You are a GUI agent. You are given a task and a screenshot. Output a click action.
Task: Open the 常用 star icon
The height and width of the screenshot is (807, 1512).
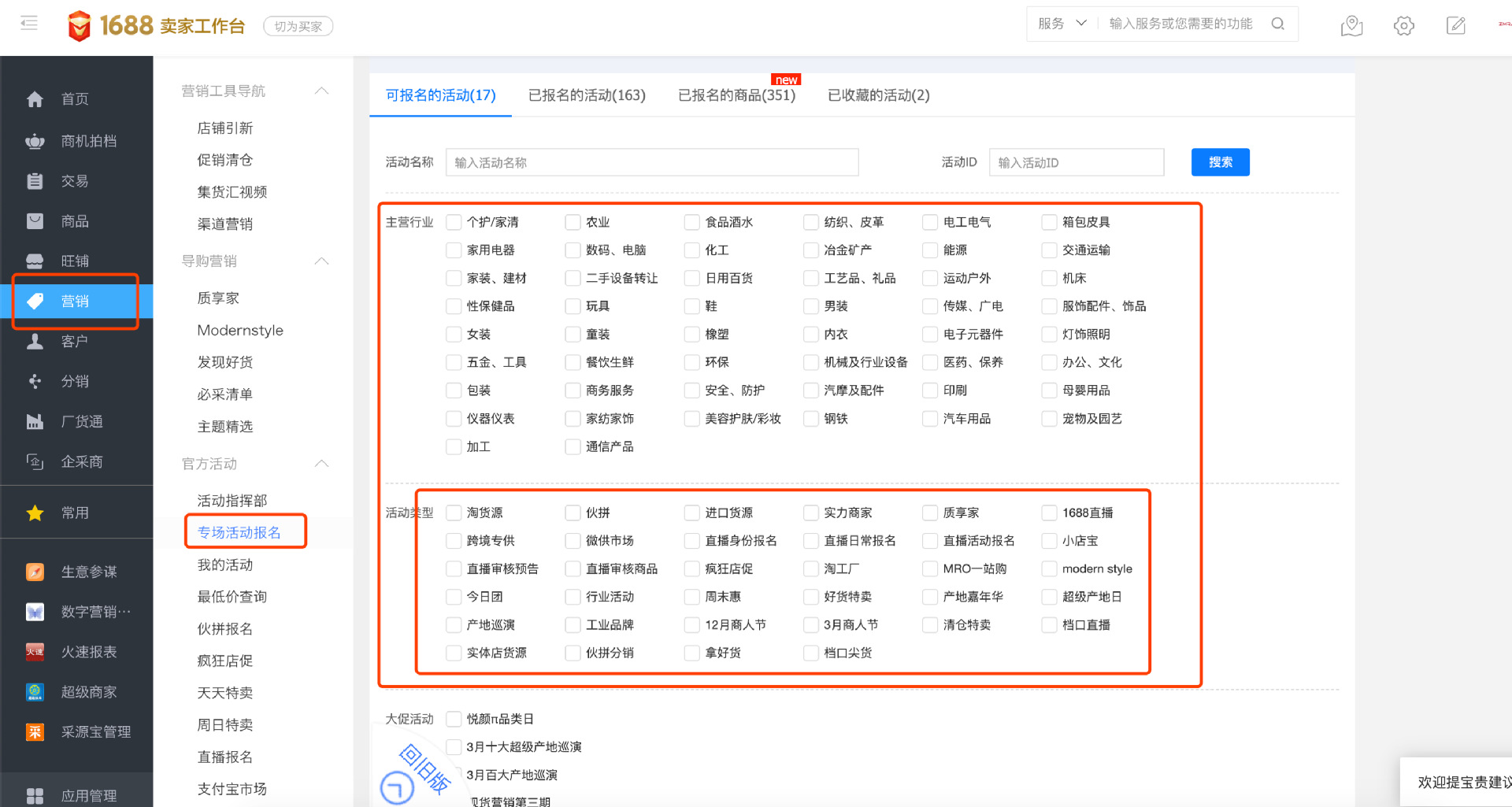pyautogui.click(x=35, y=513)
